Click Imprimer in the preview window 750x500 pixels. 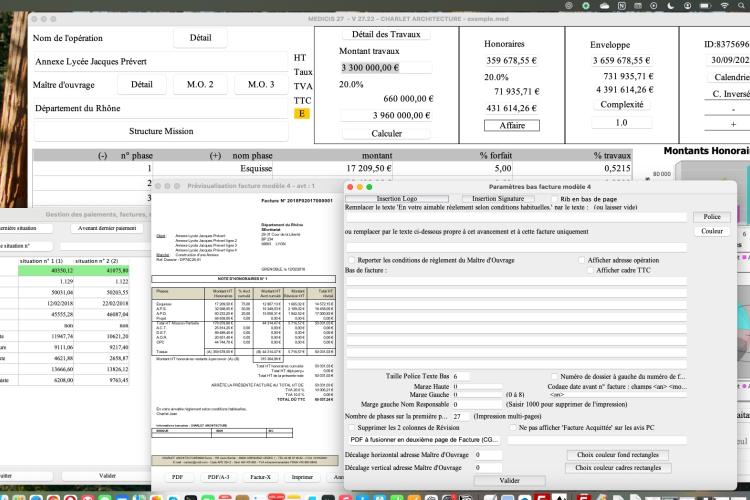[x=302, y=477]
